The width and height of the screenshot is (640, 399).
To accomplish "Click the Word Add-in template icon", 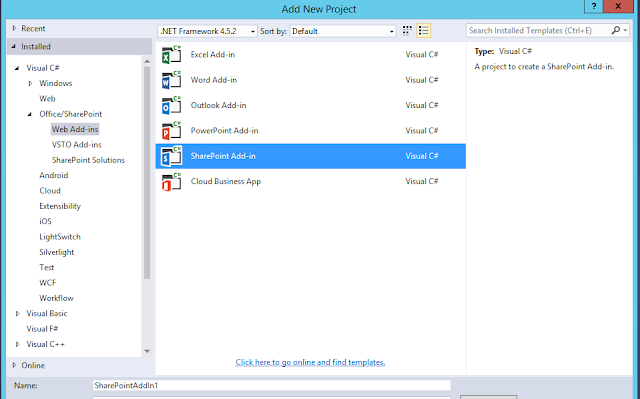I will click(171, 80).
